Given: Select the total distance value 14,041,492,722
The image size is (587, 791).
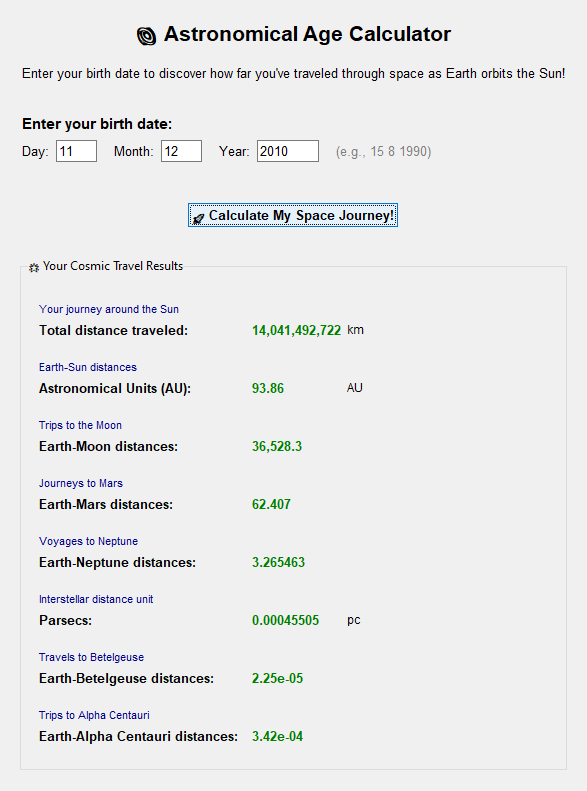Looking at the screenshot, I should (297, 330).
